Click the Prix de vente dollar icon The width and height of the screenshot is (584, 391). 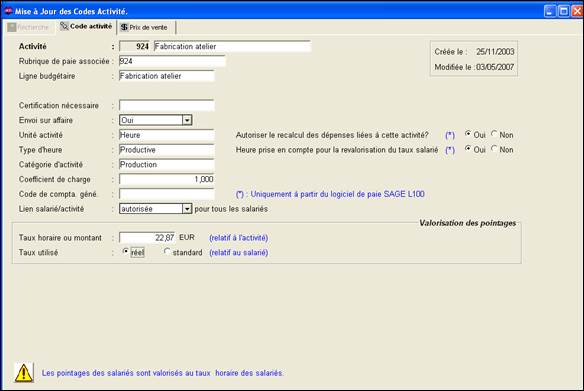[x=124, y=27]
